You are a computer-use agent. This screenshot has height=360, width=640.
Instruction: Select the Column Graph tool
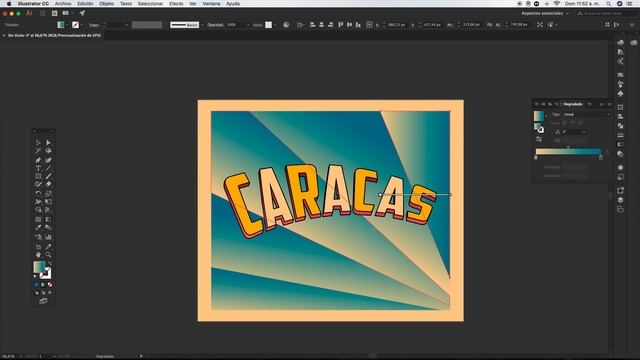48,237
